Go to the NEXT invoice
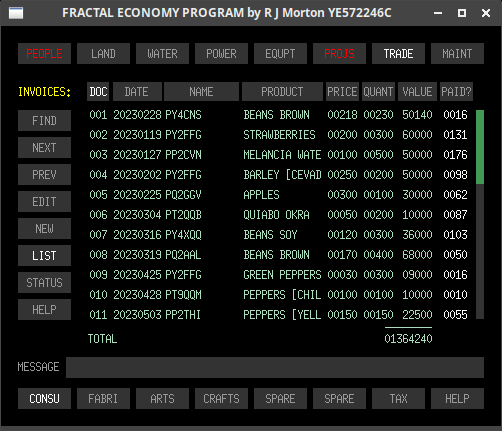502x431 pixels. pyautogui.click(x=44, y=147)
